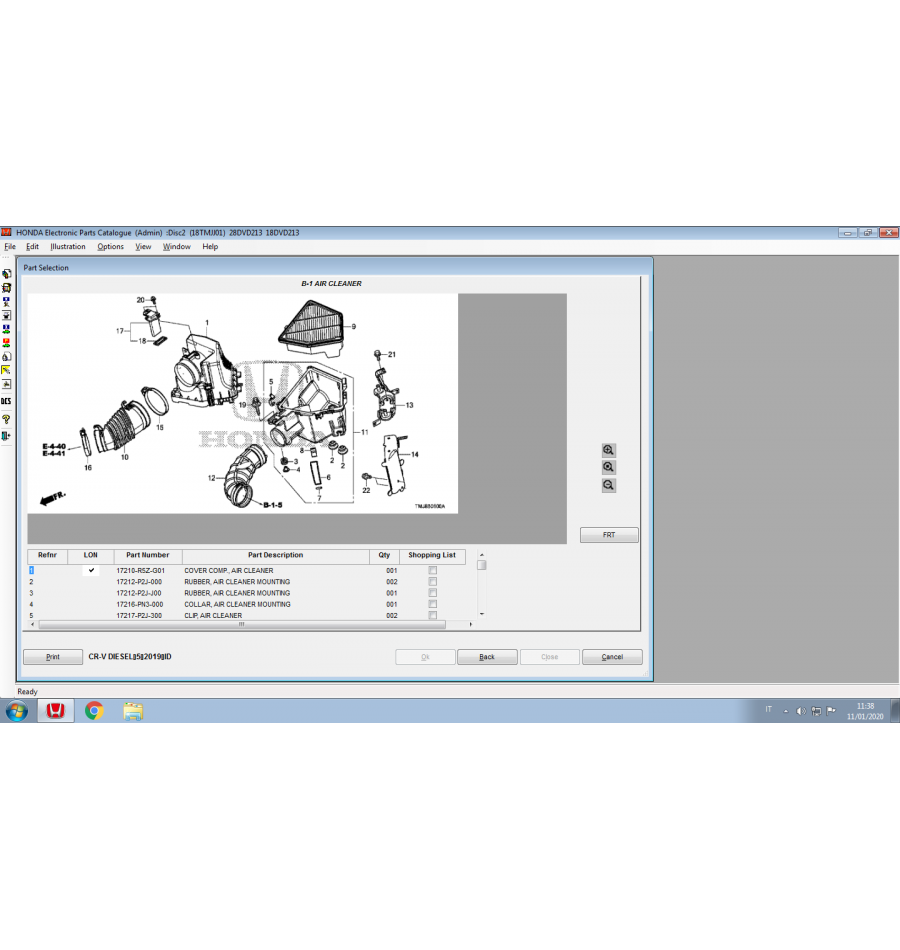Click the yellow vehicle icon in side toolbar

point(7,288)
